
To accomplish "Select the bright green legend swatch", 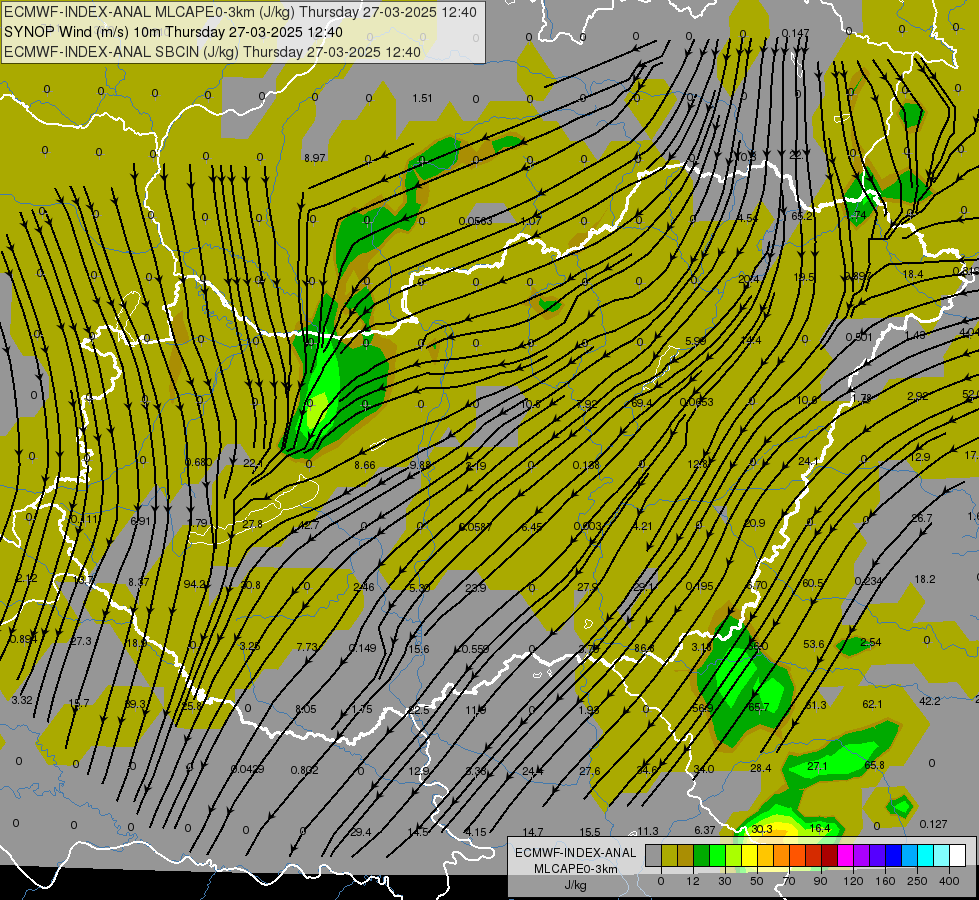I will click(717, 855).
